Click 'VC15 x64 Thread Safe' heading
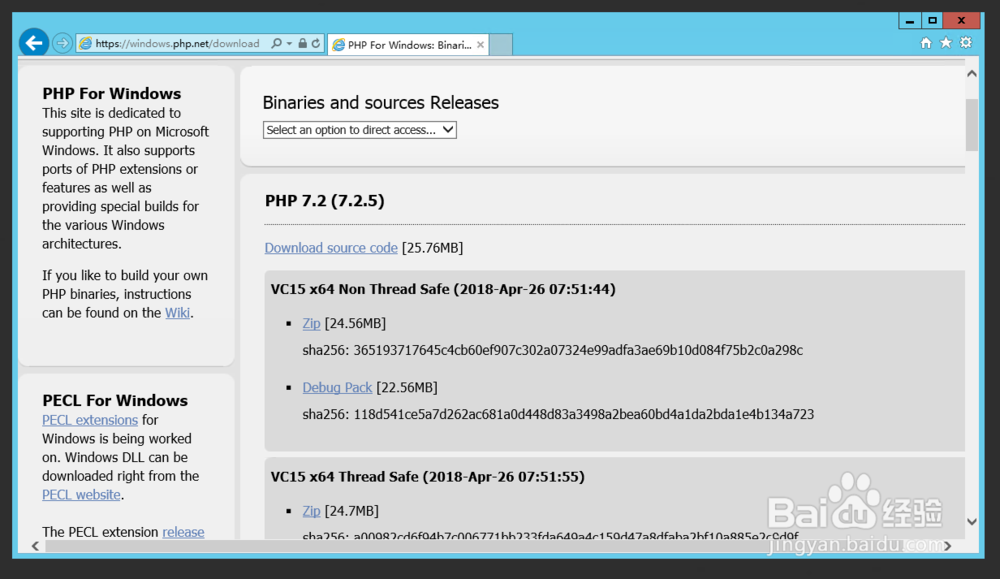 427,476
